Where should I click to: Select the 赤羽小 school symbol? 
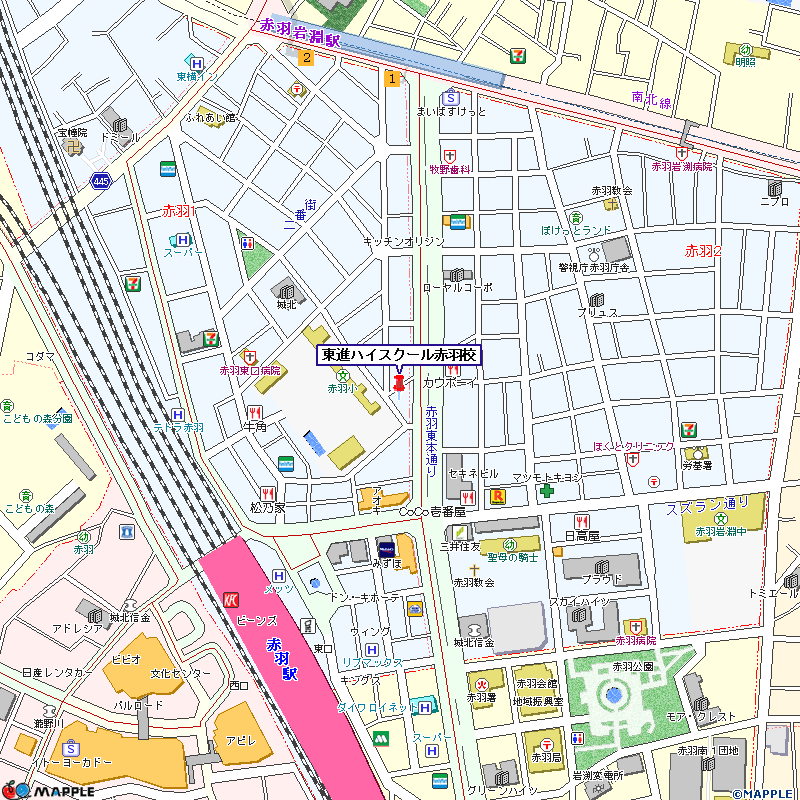point(343,377)
